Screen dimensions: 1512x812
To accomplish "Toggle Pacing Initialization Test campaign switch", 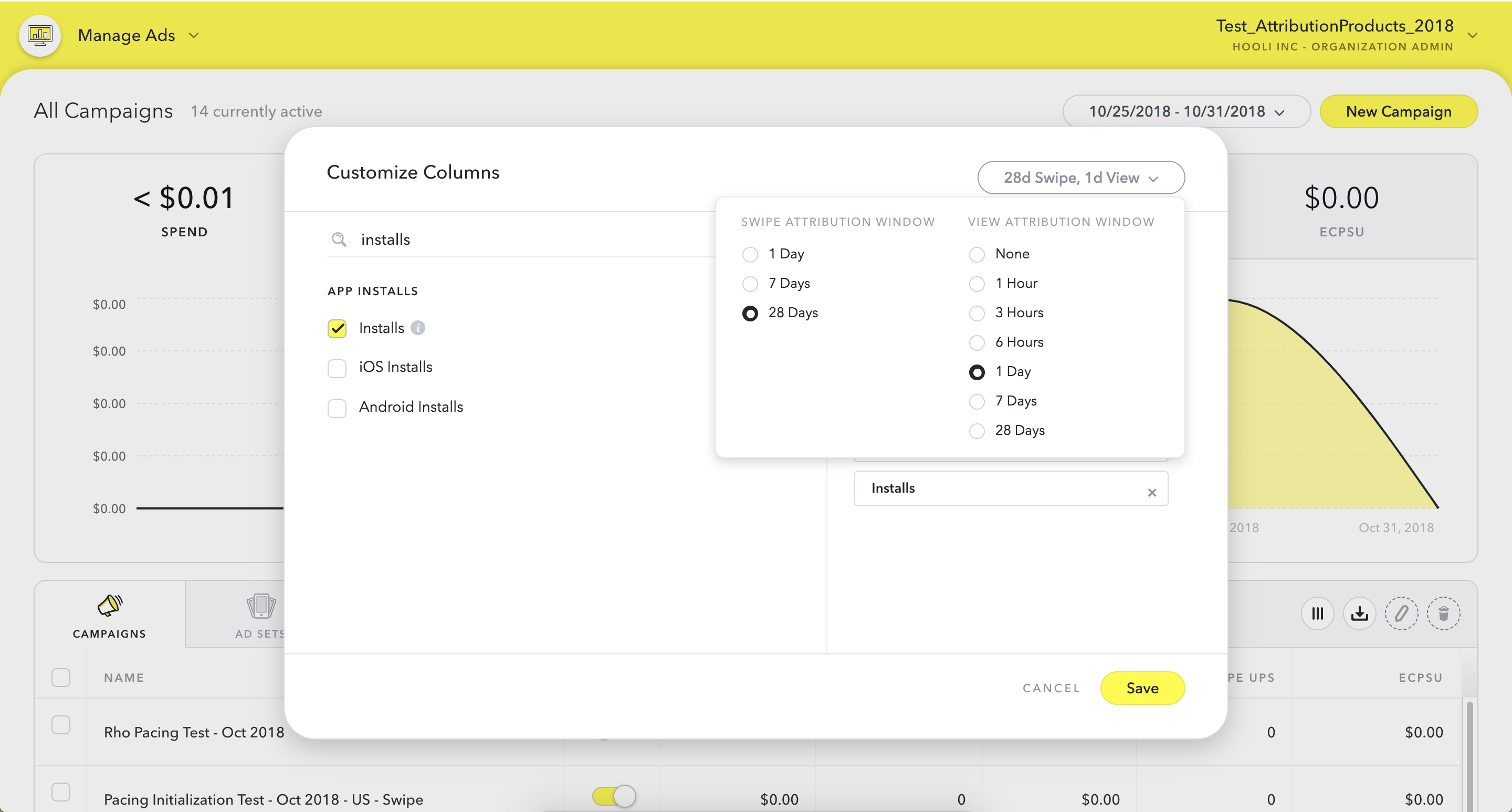I will 614,796.
